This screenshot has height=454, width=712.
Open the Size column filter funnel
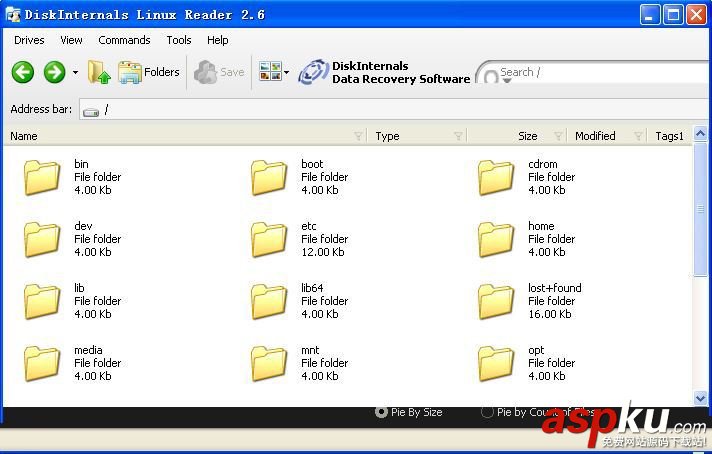[558, 136]
